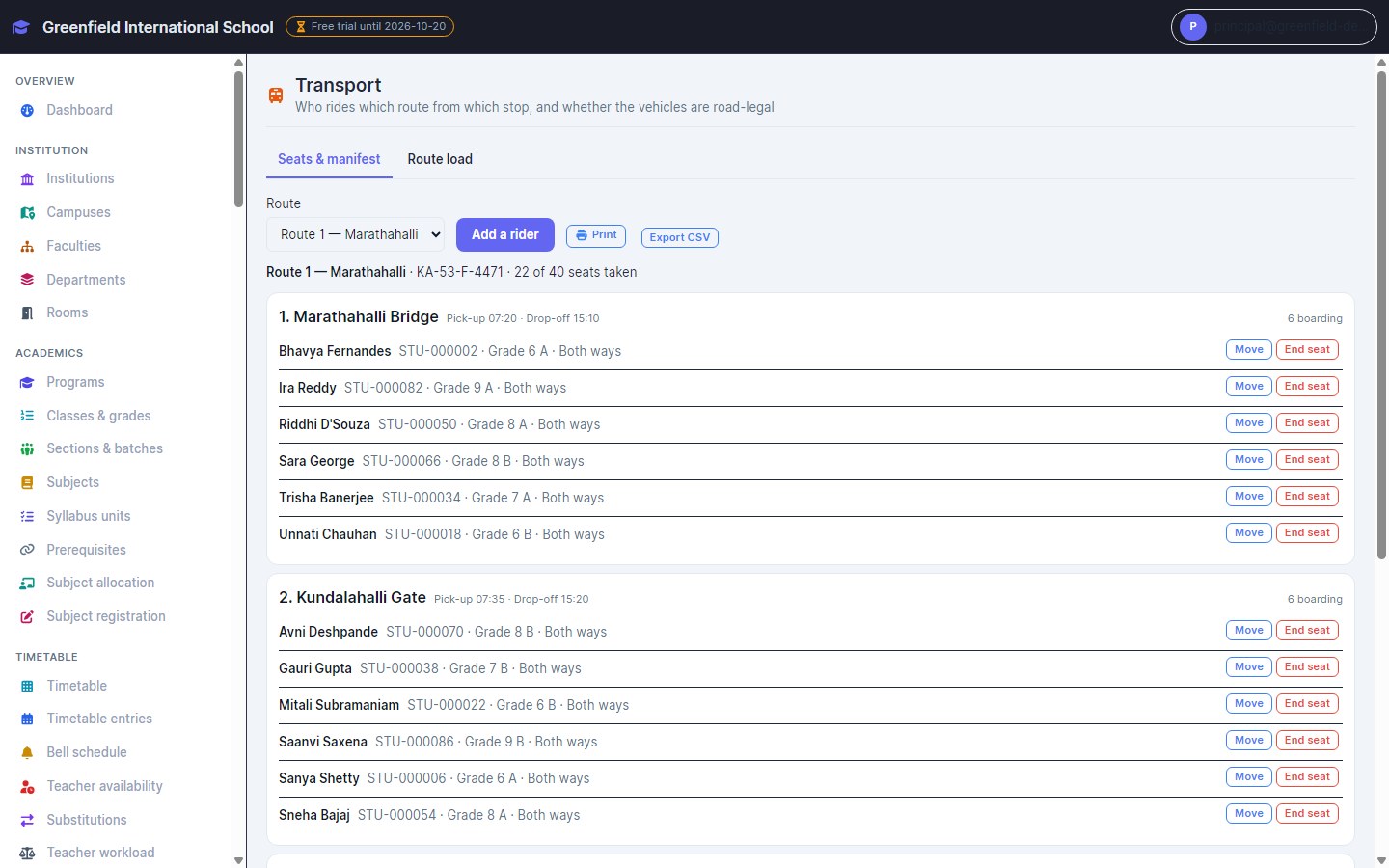The height and width of the screenshot is (868, 1389).
Task: Move Bhavya Fernandes to another stop
Action: coord(1249,350)
